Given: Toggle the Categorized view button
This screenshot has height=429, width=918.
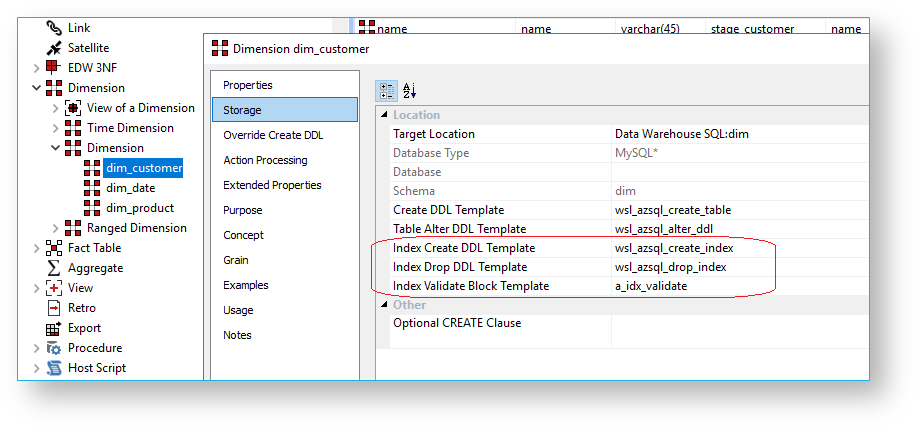Looking at the screenshot, I should [387, 90].
